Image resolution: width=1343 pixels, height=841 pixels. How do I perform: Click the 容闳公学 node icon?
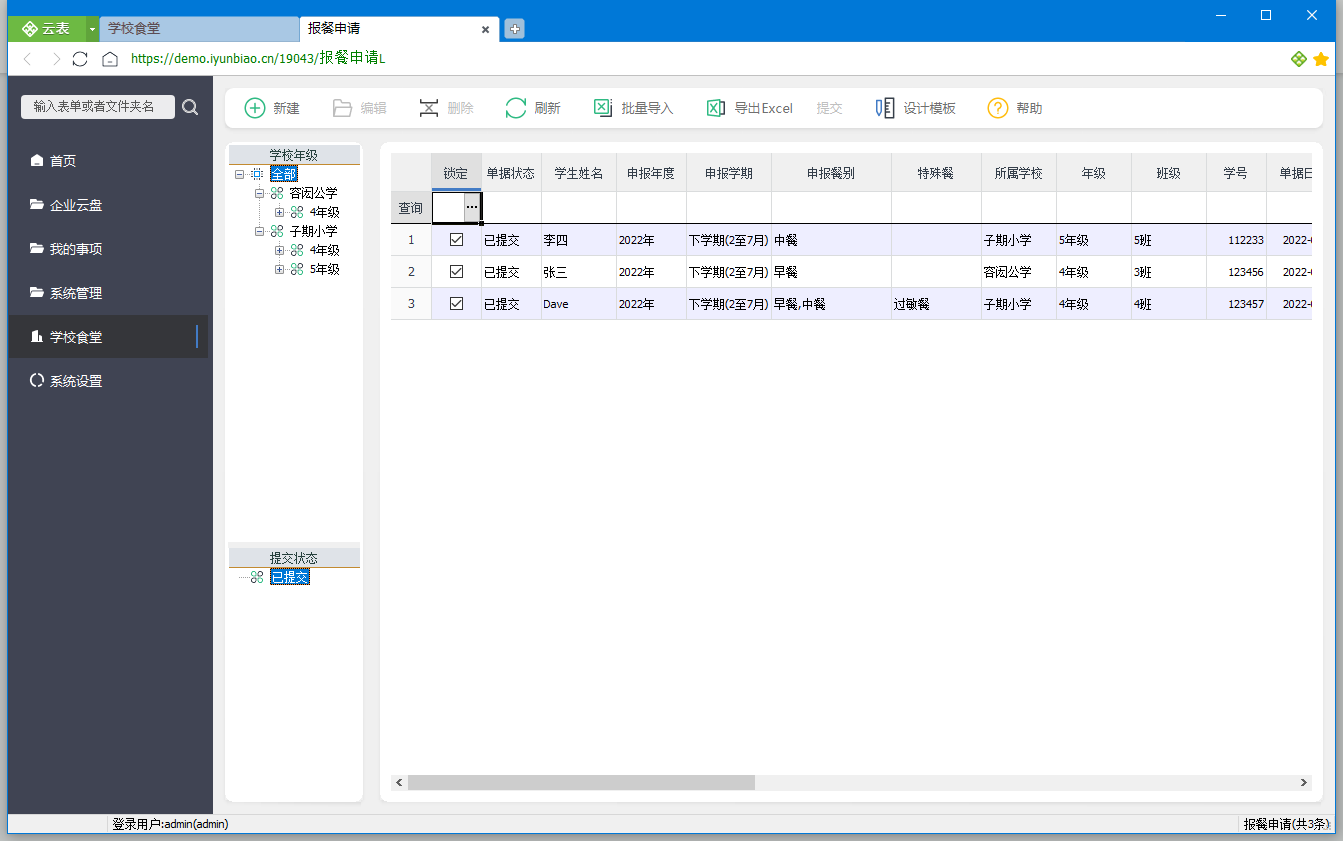point(277,193)
